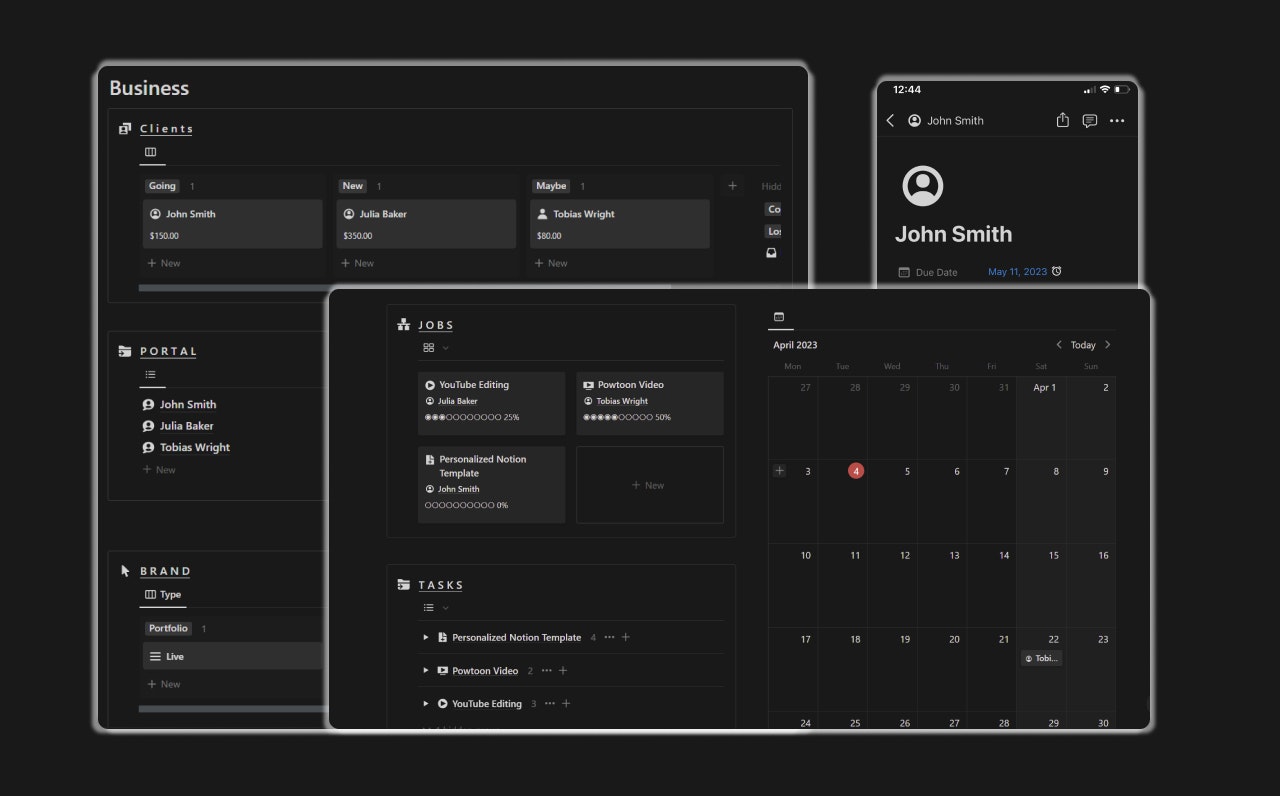This screenshot has width=1280, height=796.
Task: Select the highlighted date 4 in the calendar
Action: (855, 471)
